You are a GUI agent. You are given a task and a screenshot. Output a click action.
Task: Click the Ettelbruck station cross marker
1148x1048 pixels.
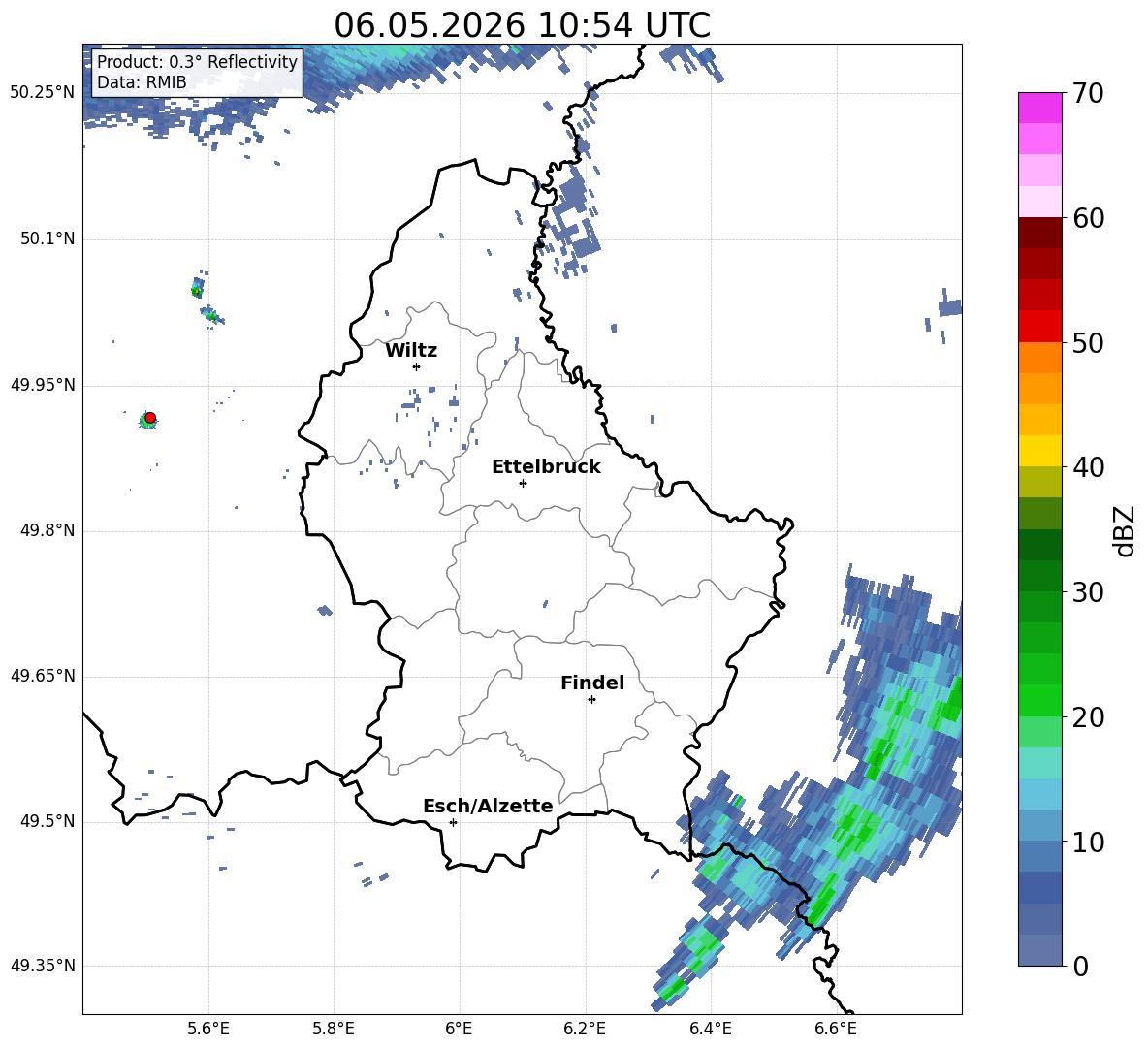coord(523,483)
